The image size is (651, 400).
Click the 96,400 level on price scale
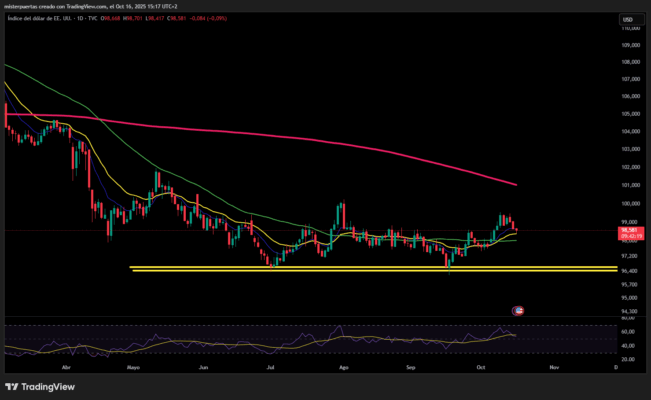pyautogui.click(x=630, y=270)
